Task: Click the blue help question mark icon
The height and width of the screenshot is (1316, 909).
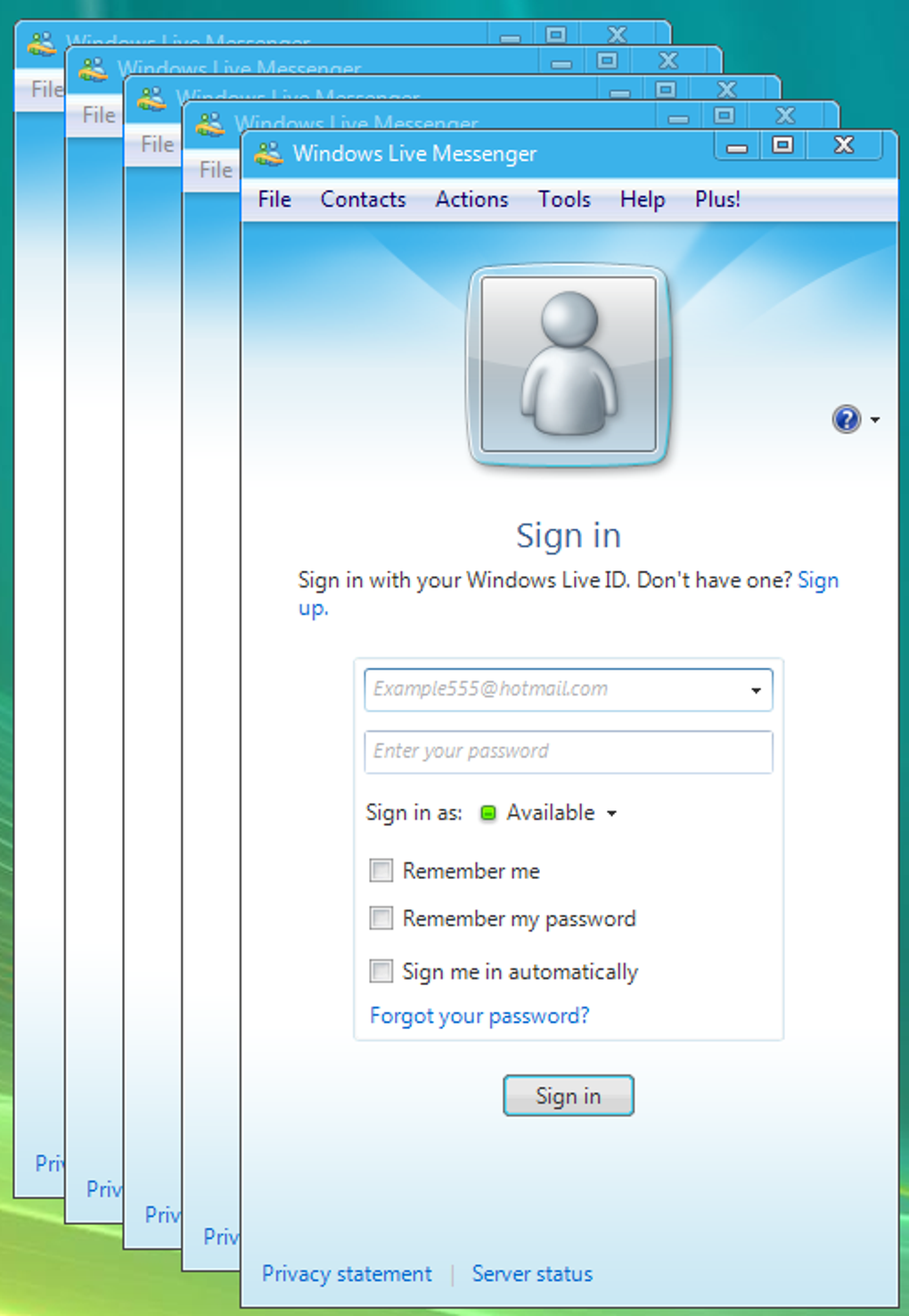Action: click(x=847, y=418)
